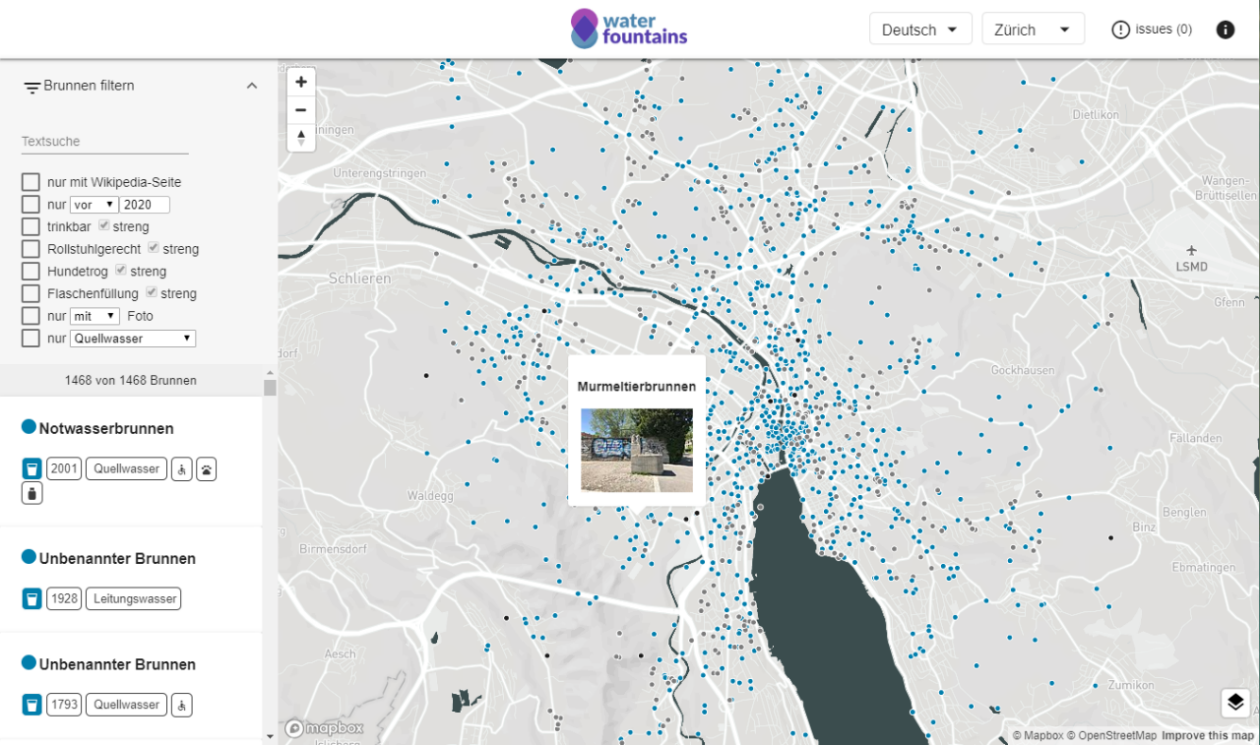Open the Deutsch language dropdown
This screenshot has width=1260, height=745.
[x=921, y=29]
